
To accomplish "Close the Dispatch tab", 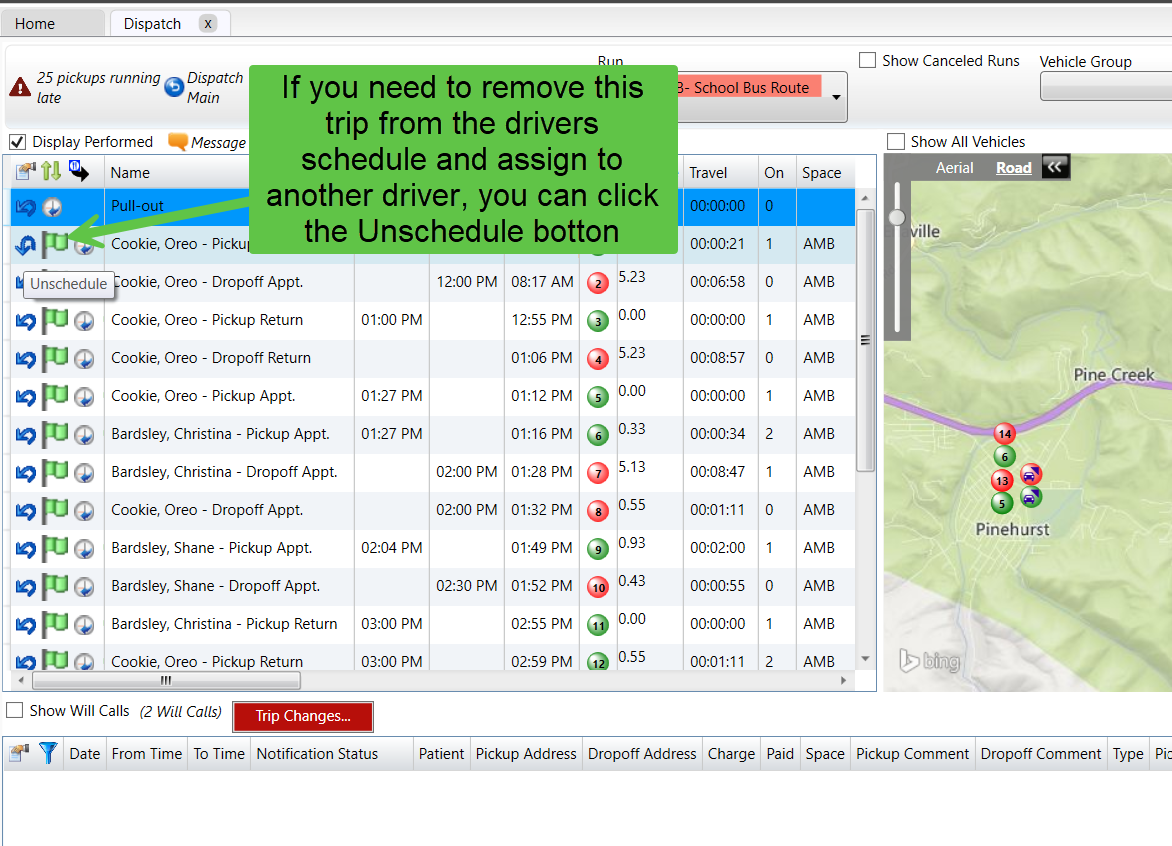I will point(208,24).
